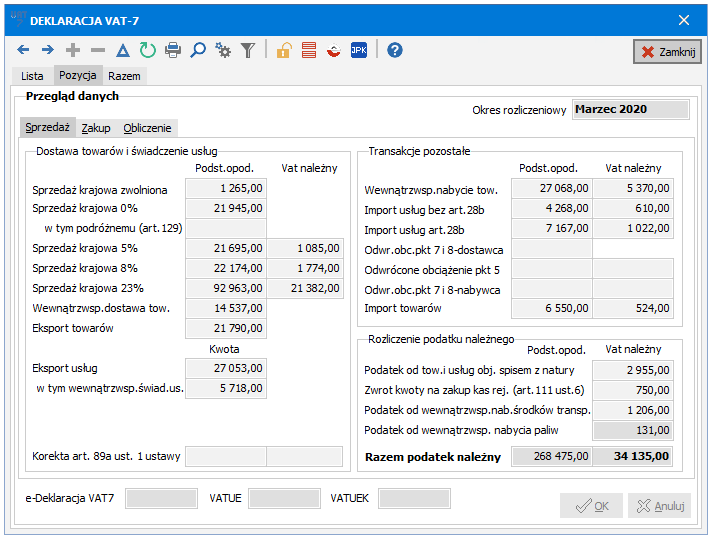Click Eksport towarów value 21 790,00

(x=226, y=328)
